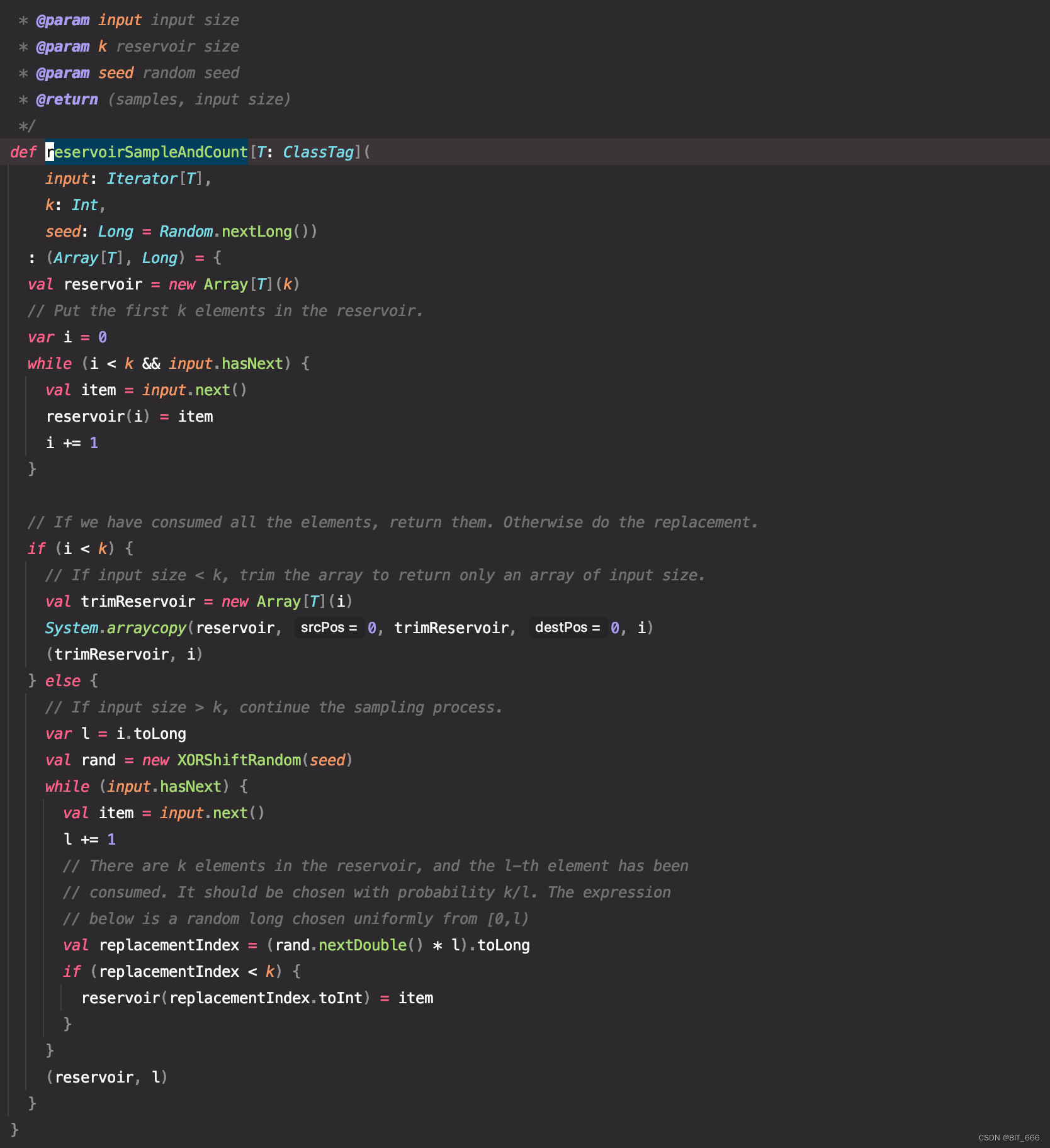Click XORShiftRandom constructor call

[264, 760]
